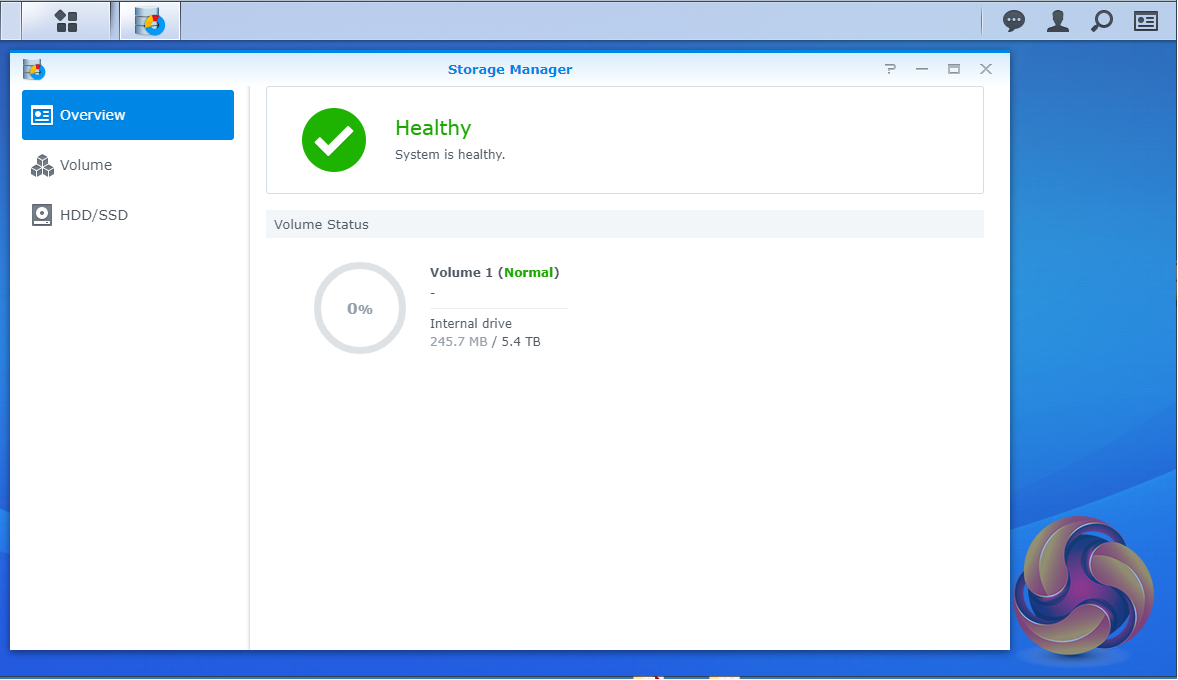Open the user account options icon
1178x680 pixels.
(1058, 21)
